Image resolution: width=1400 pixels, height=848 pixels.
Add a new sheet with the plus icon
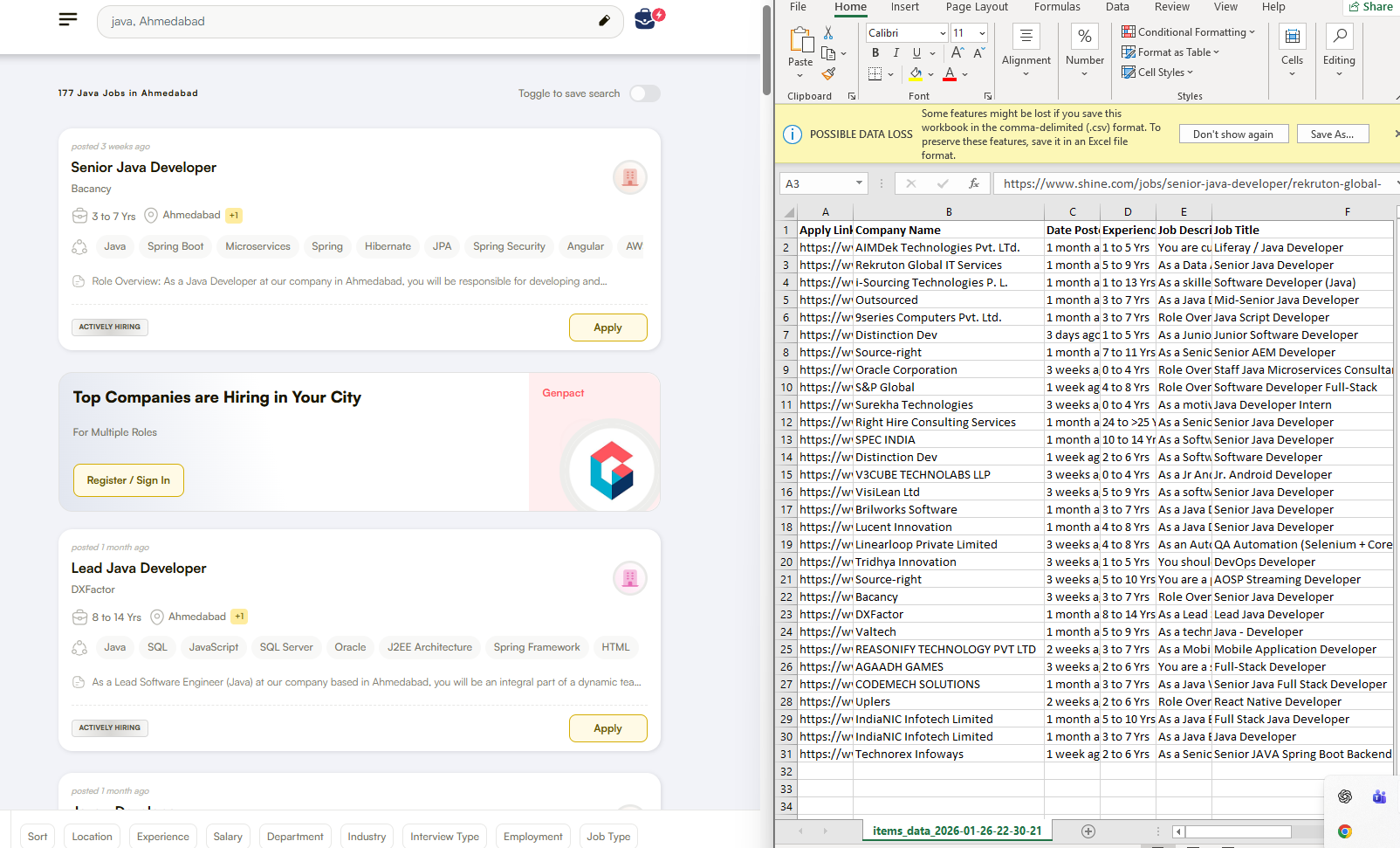point(1088,831)
